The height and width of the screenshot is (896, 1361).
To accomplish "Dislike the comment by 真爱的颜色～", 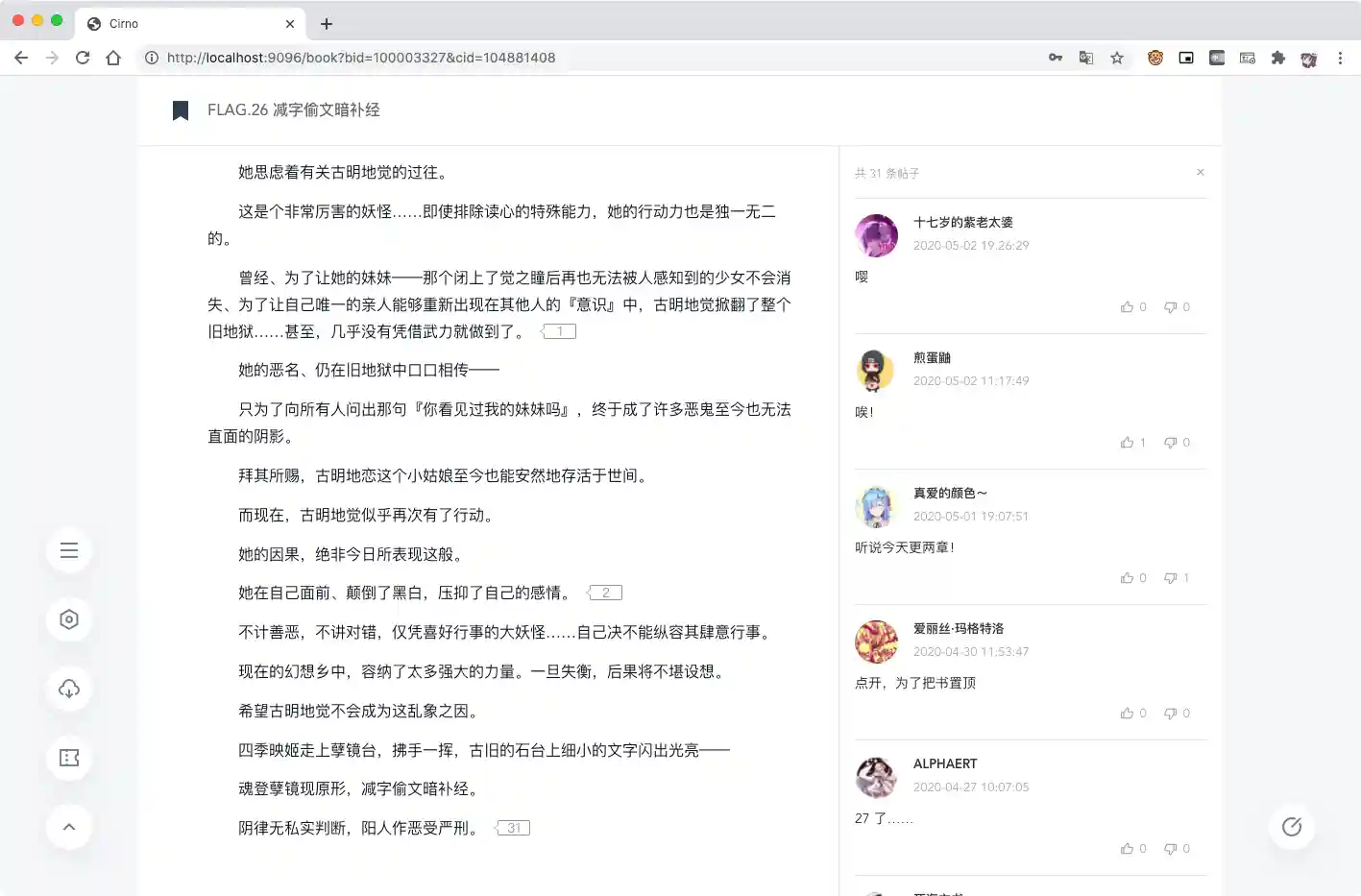I will tap(1177, 578).
